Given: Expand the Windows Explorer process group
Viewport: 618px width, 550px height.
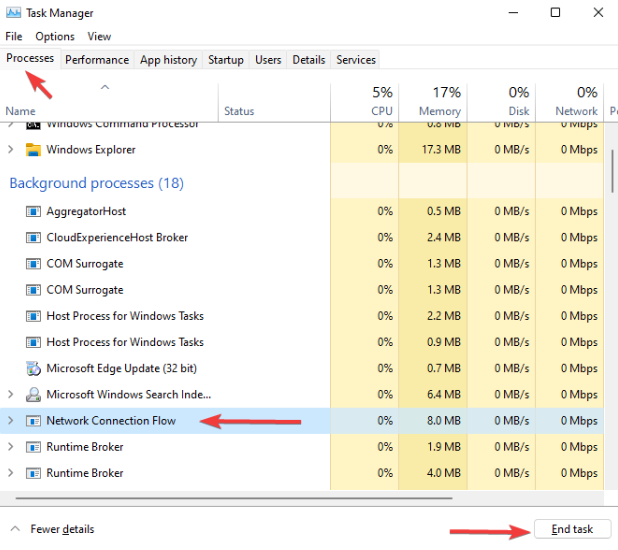Looking at the screenshot, I should 11,150.
